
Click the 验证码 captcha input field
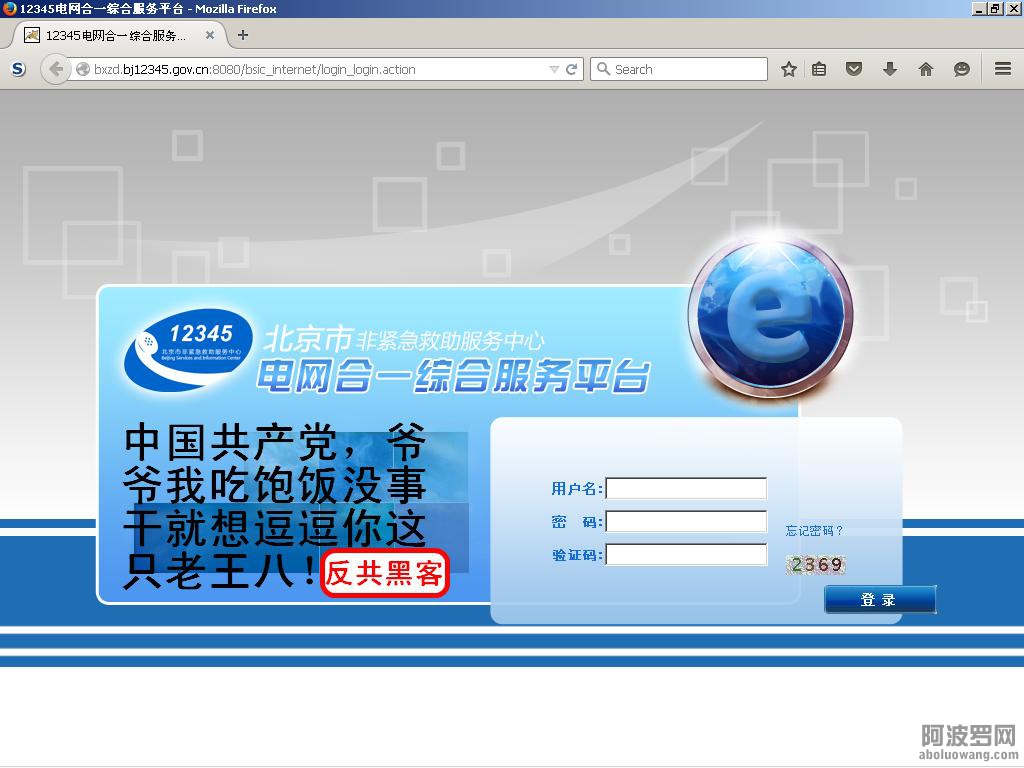point(686,555)
